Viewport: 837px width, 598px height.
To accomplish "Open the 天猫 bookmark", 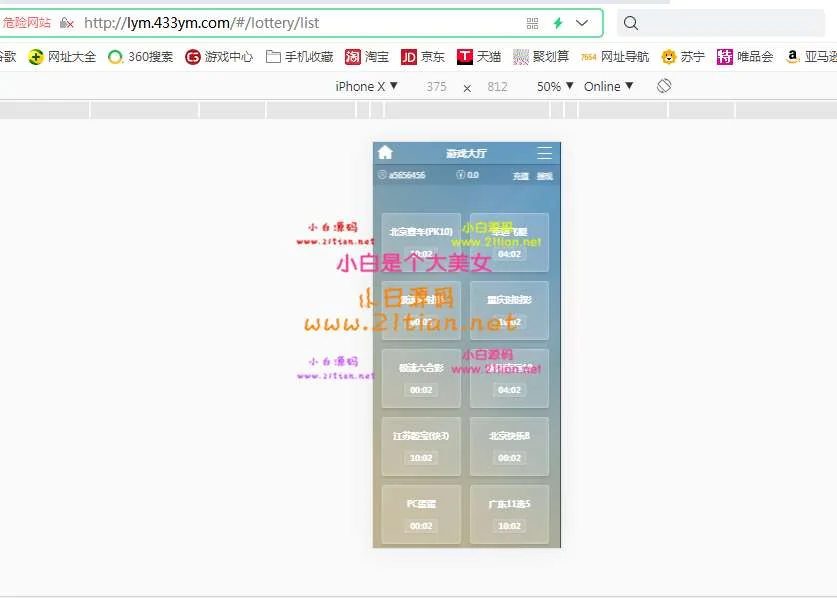I will pyautogui.click(x=479, y=57).
